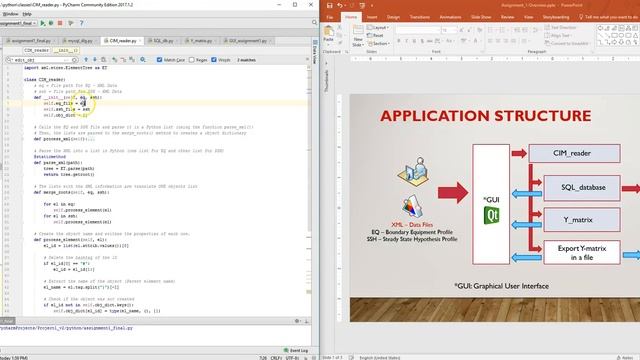
Task: Apply Bold formatting in PowerPoint
Action: (399, 41)
